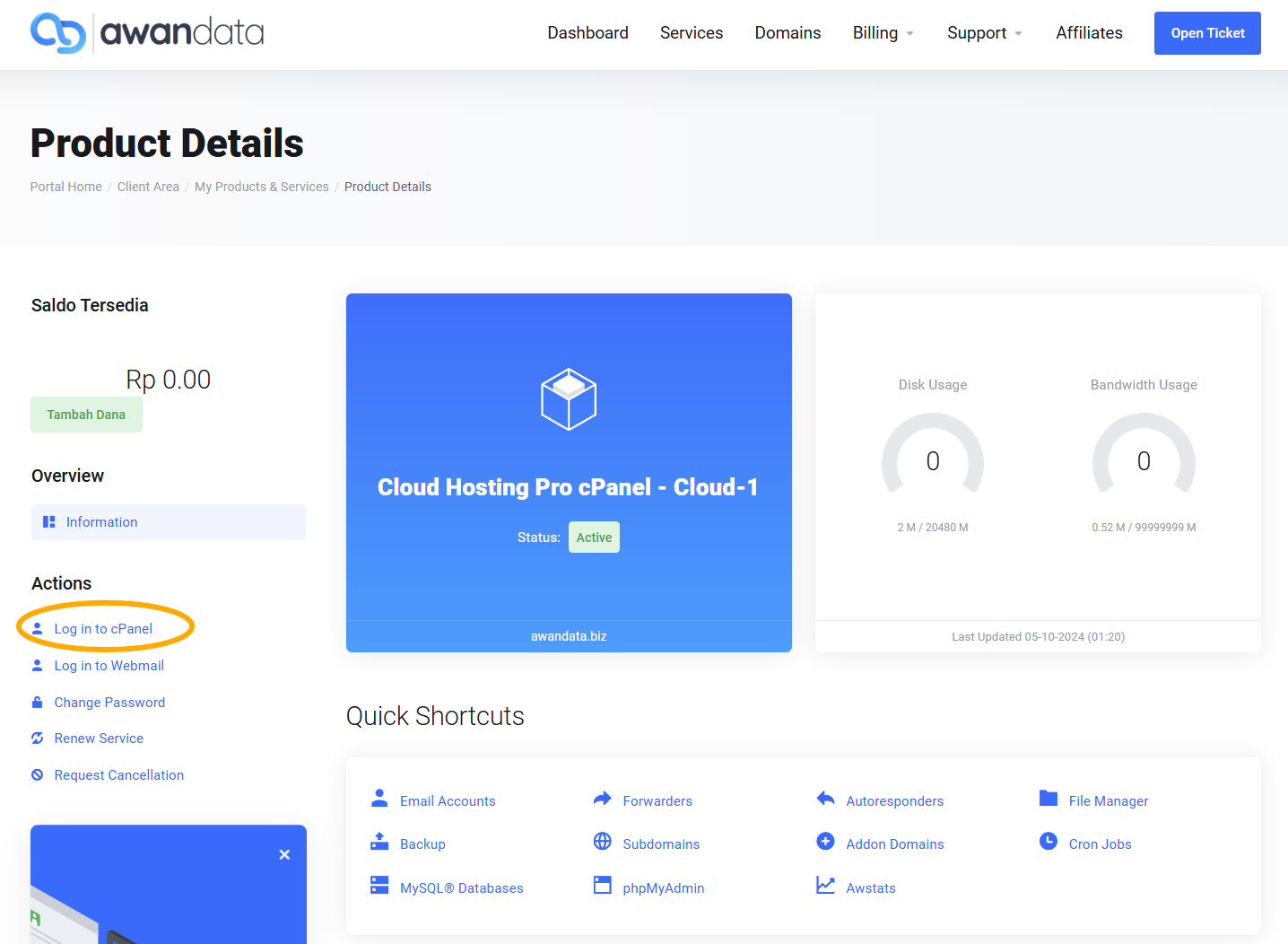
Task: Expand the Billing dropdown menu
Action: [x=883, y=33]
